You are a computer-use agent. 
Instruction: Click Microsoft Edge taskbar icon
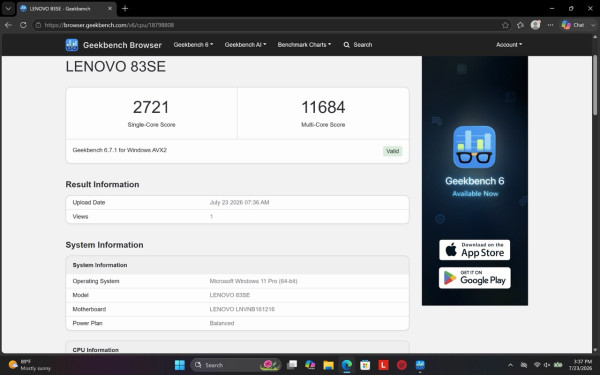(347, 365)
